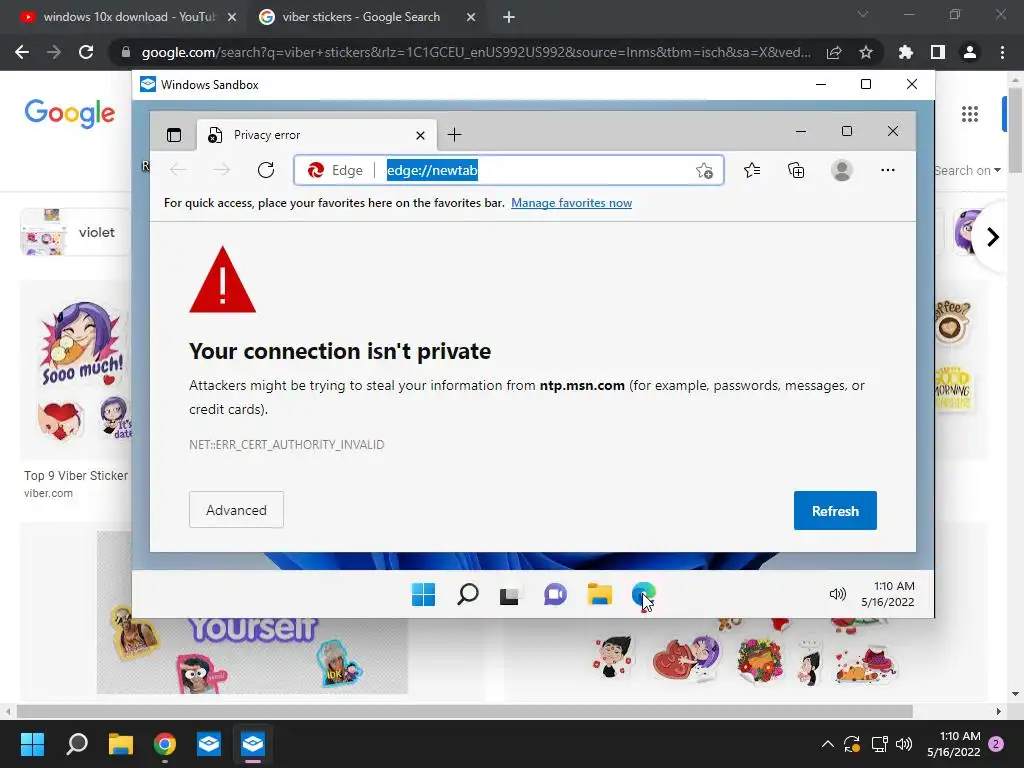Open Sandbox Start menu icon
The image size is (1024, 768).
click(x=423, y=595)
